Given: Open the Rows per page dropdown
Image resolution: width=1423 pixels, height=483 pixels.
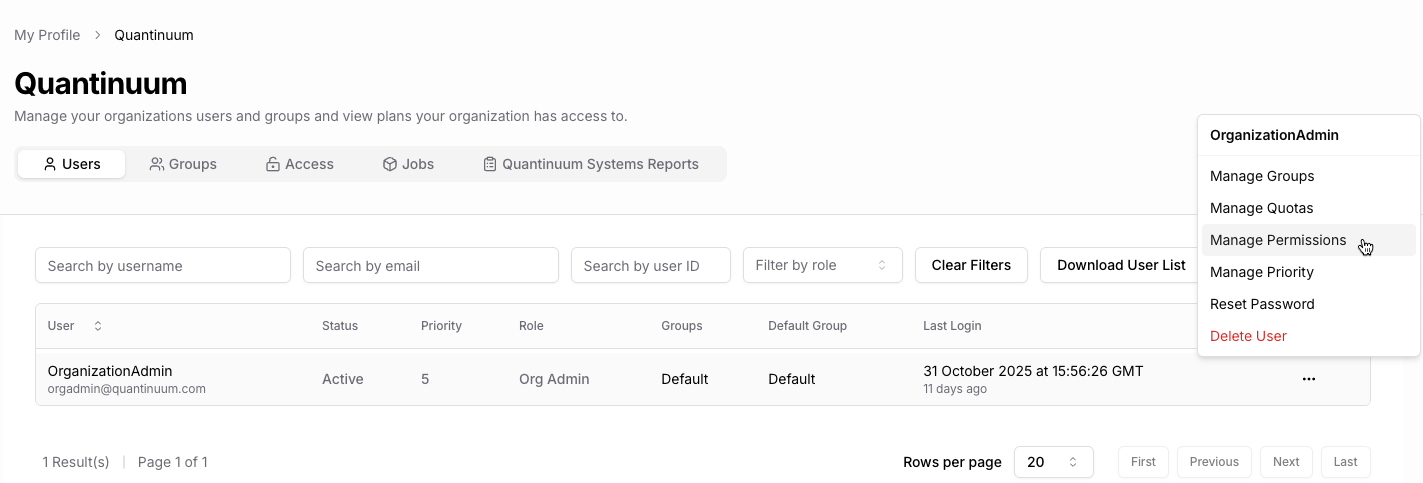Looking at the screenshot, I should tap(1053, 462).
